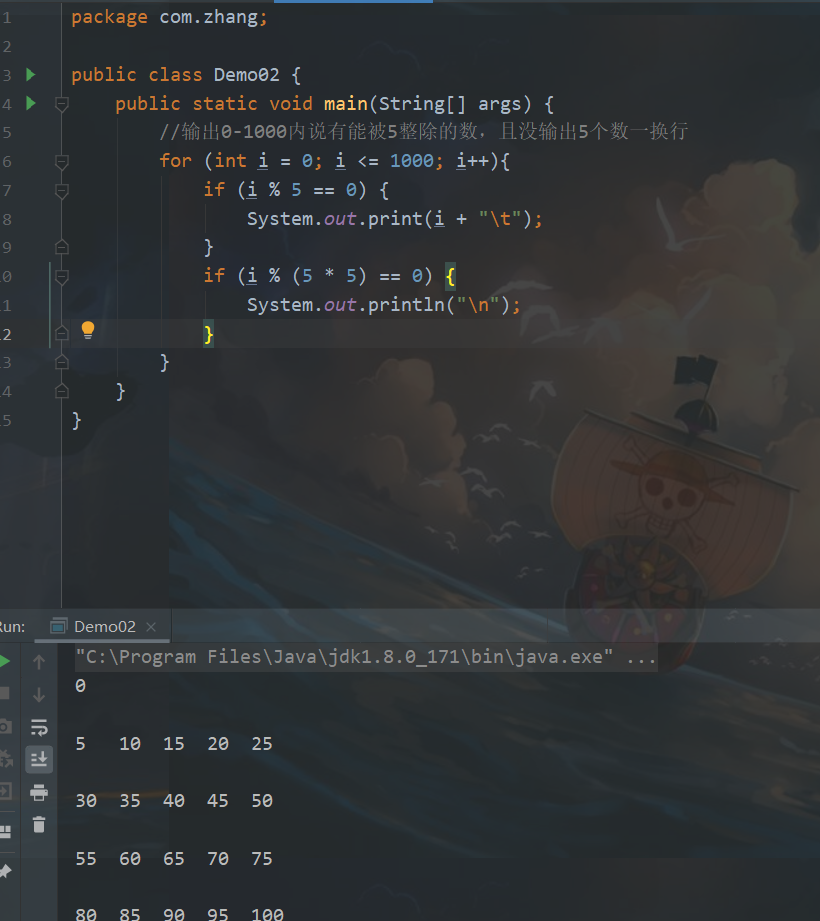Click console output value 100
The width and height of the screenshot is (820, 921).
click(267, 914)
